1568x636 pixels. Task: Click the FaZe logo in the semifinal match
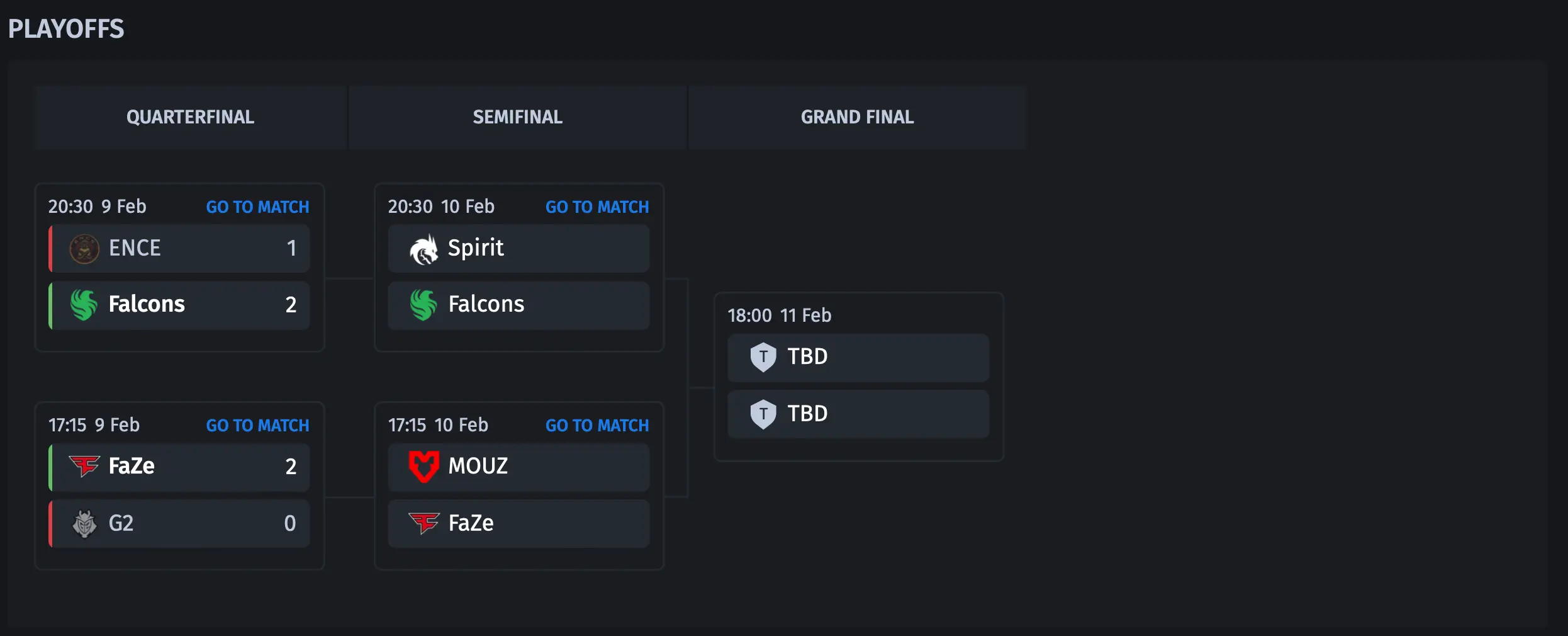[x=424, y=523]
